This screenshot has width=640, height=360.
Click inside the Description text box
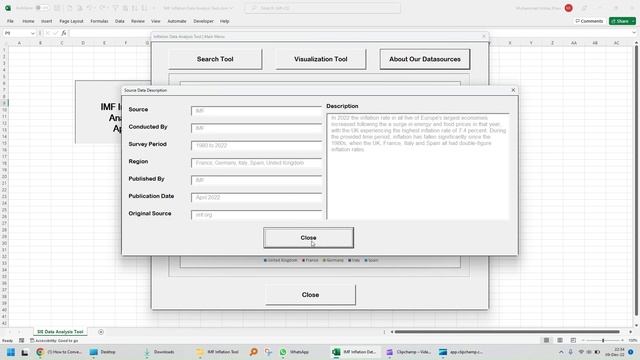pyautogui.click(x=418, y=167)
